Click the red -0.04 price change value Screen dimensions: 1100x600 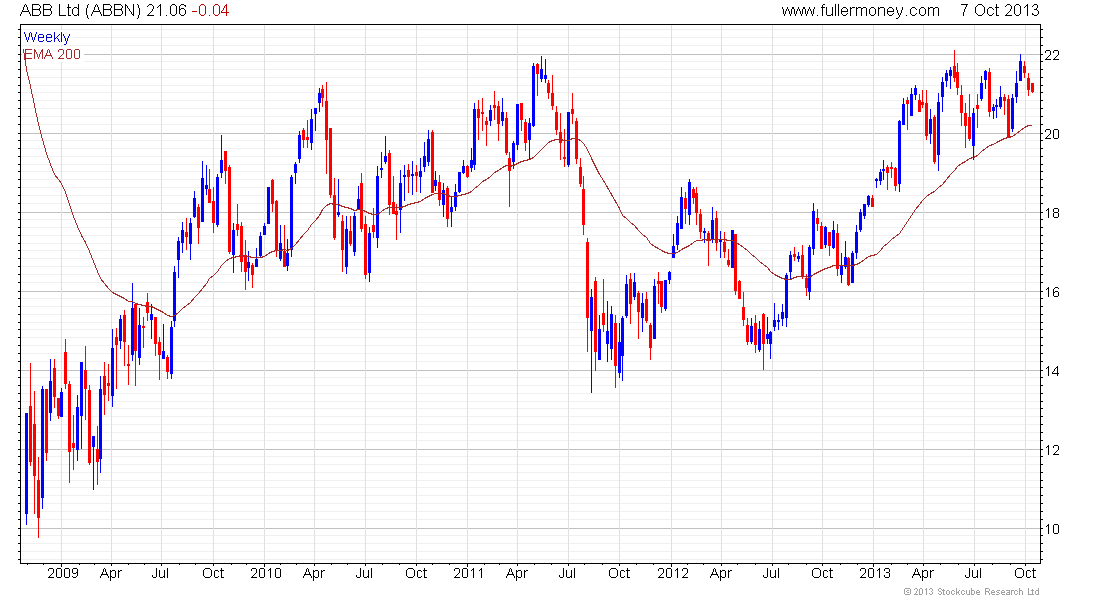coord(210,11)
